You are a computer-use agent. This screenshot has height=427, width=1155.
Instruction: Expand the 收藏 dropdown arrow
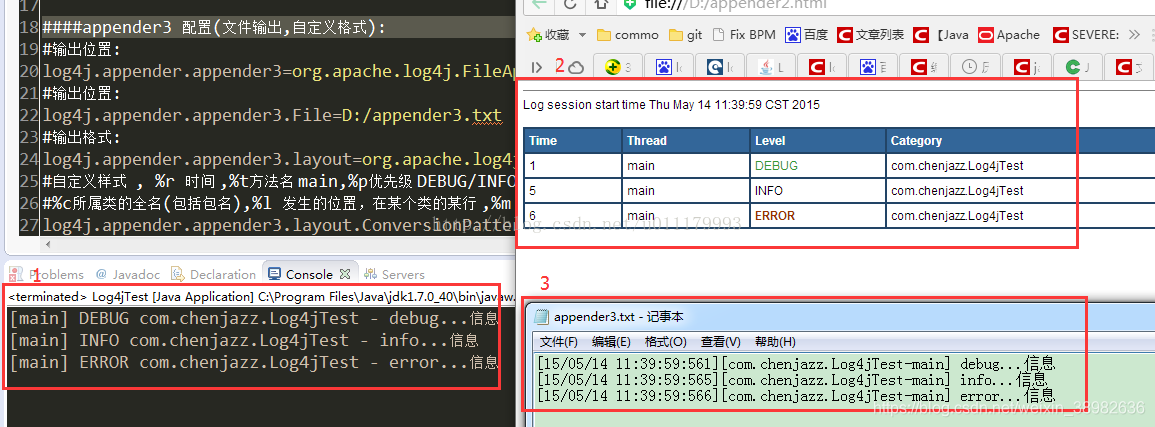(583, 35)
